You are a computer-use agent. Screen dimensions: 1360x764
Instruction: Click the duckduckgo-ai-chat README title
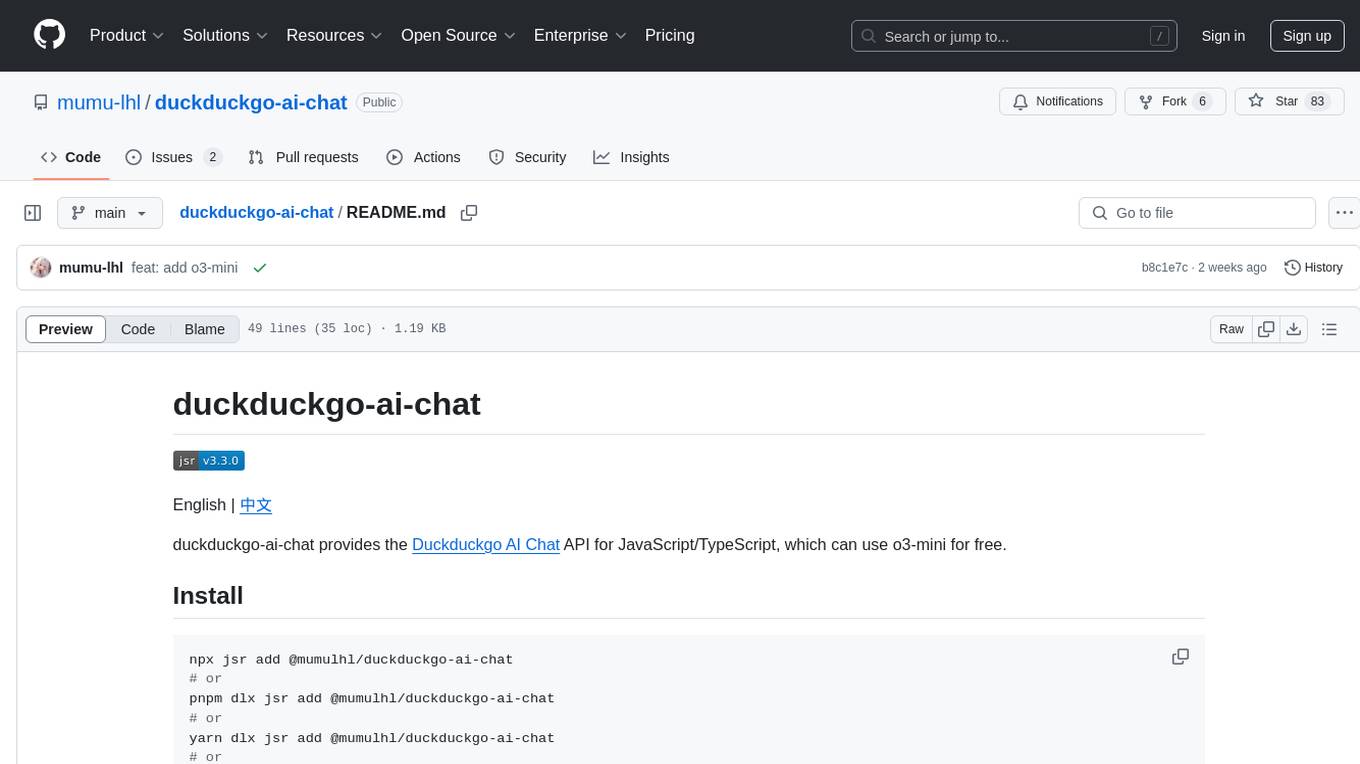point(327,404)
